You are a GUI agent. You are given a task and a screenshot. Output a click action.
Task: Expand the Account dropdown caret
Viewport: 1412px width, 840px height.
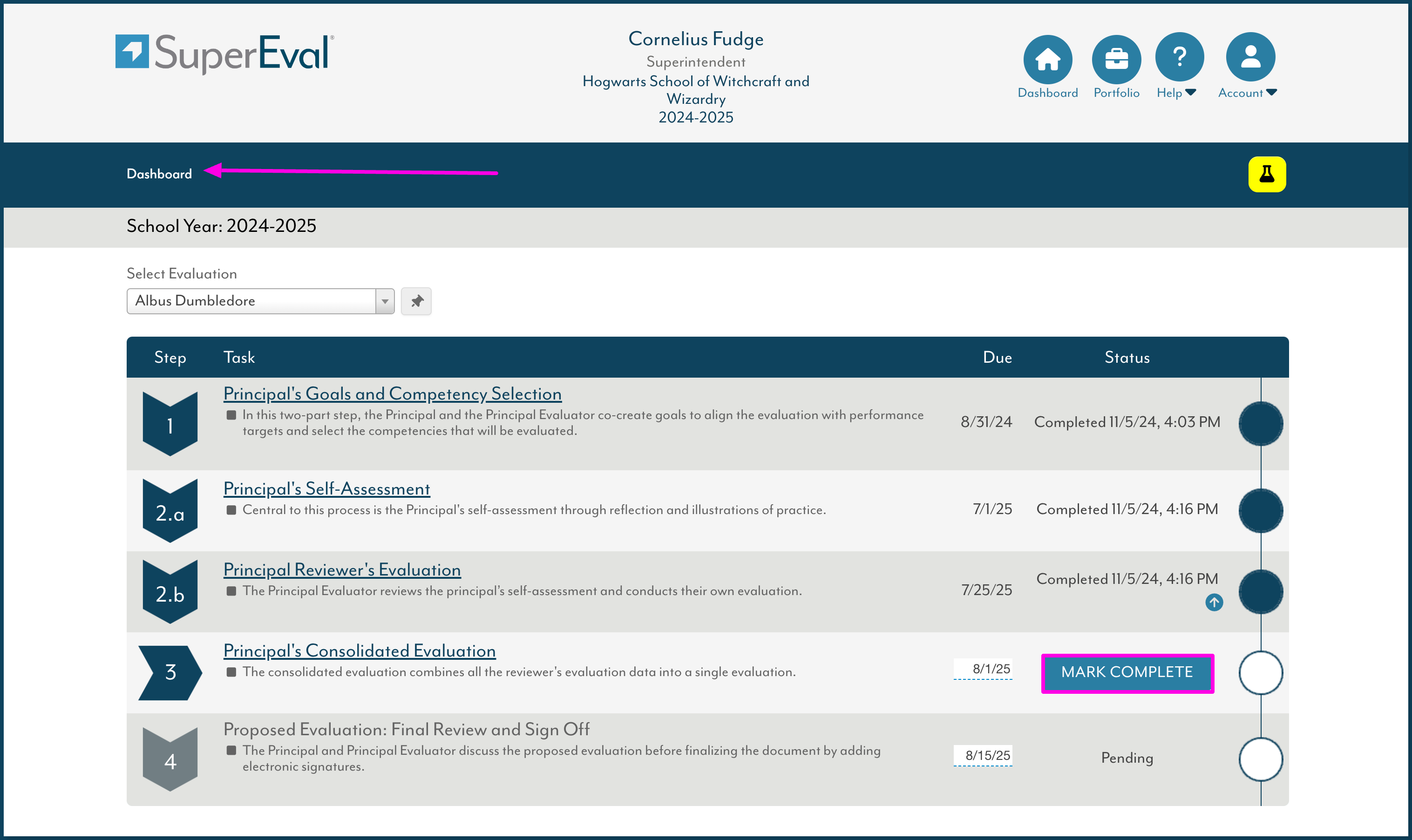point(1271,93)
